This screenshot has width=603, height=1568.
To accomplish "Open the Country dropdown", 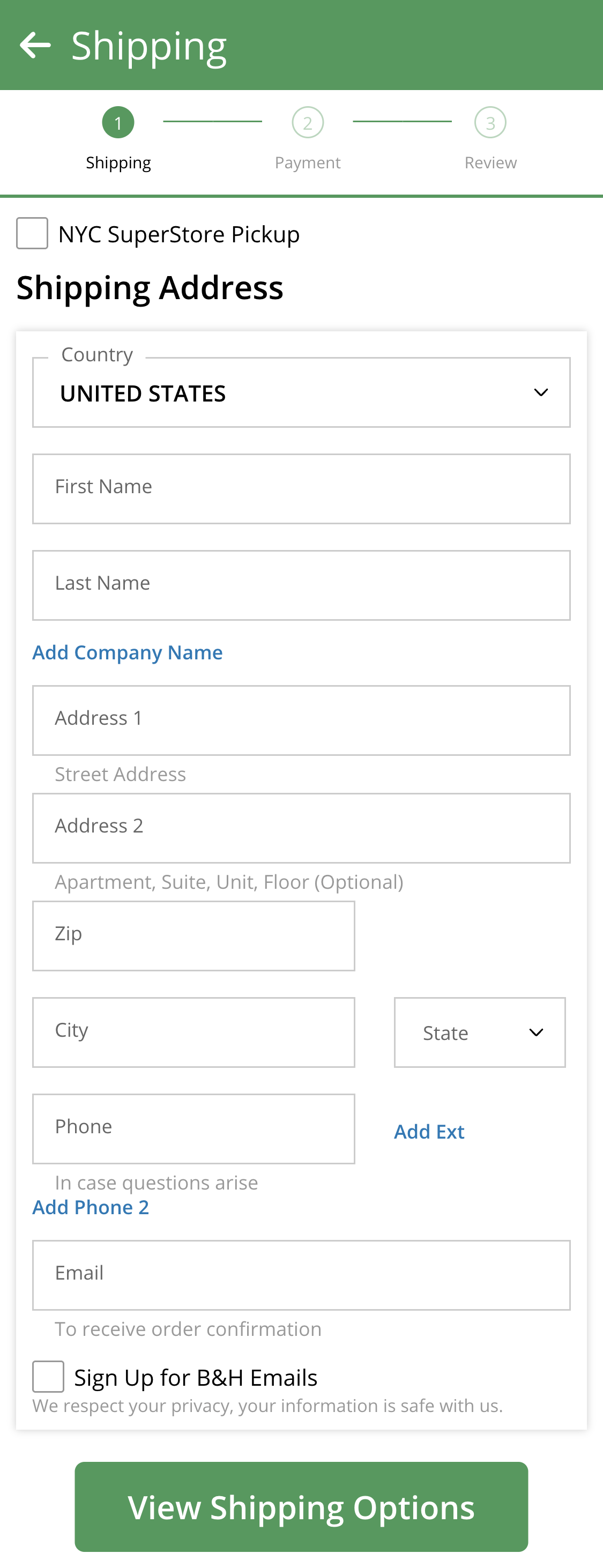I will pyautogui.click(x=301, y=393).
